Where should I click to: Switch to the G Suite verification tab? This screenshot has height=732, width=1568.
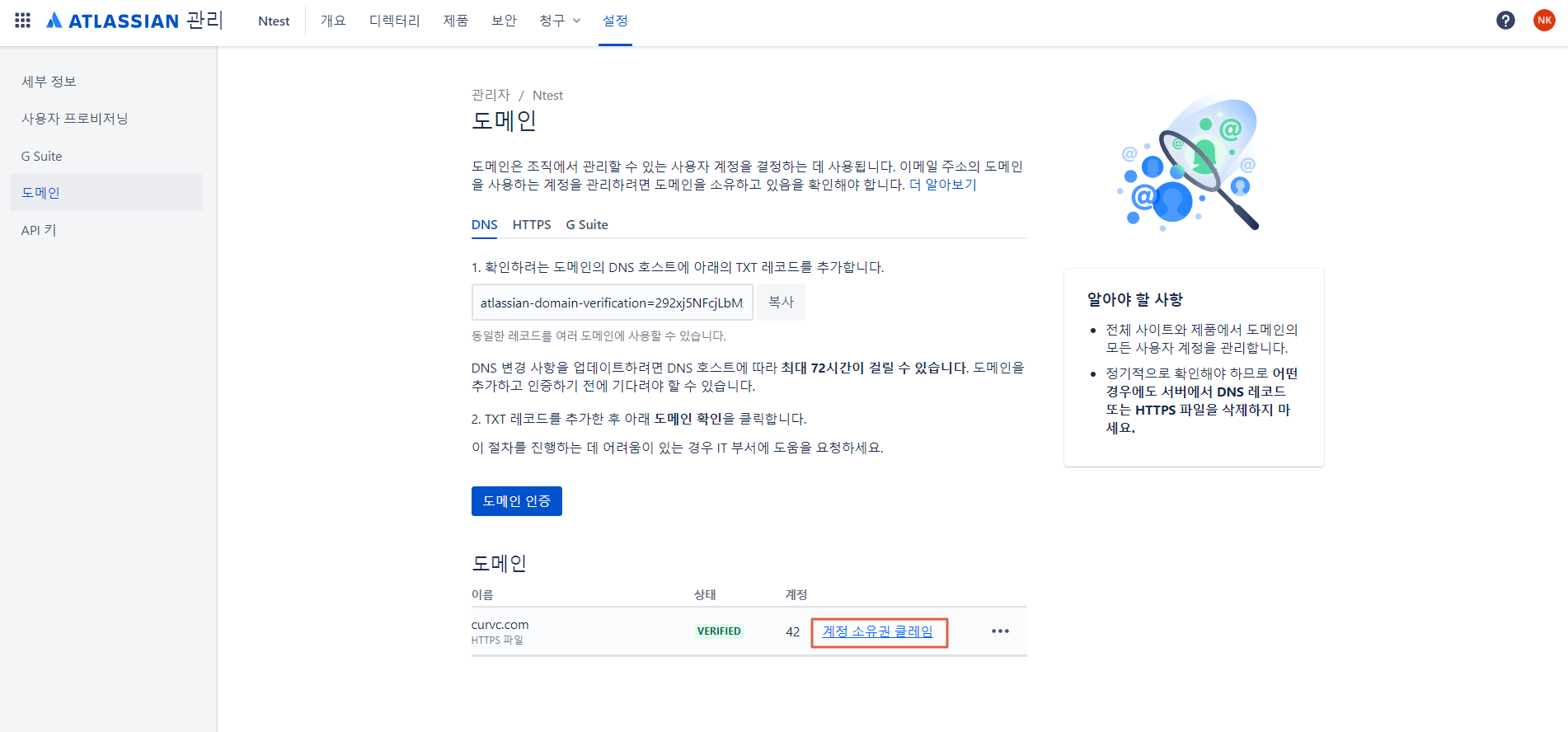click(x=587, y=225)
